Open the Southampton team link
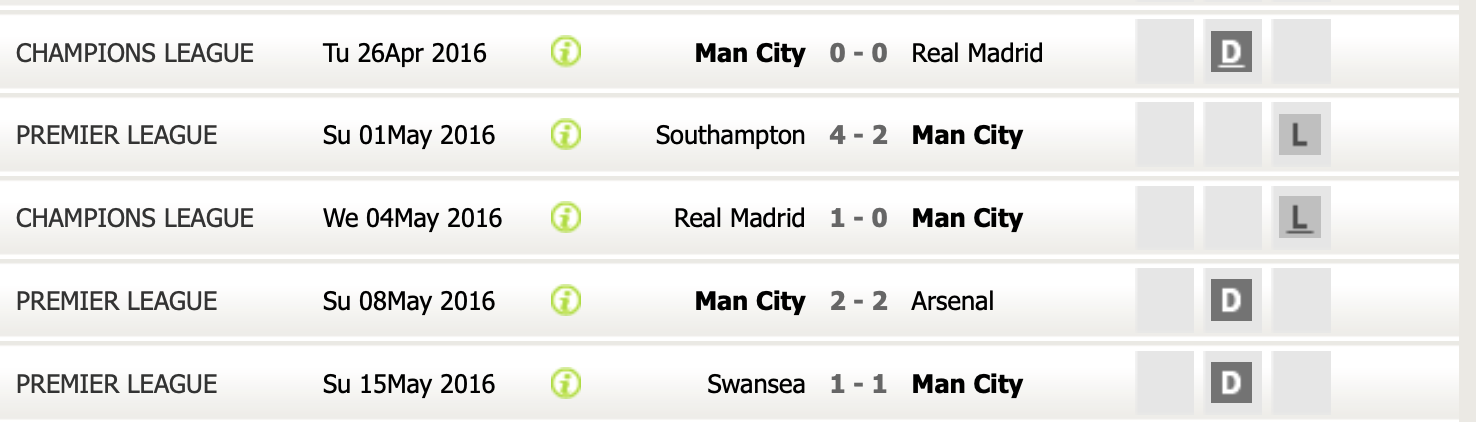The image size is (1476, 422). pos(730,136)
